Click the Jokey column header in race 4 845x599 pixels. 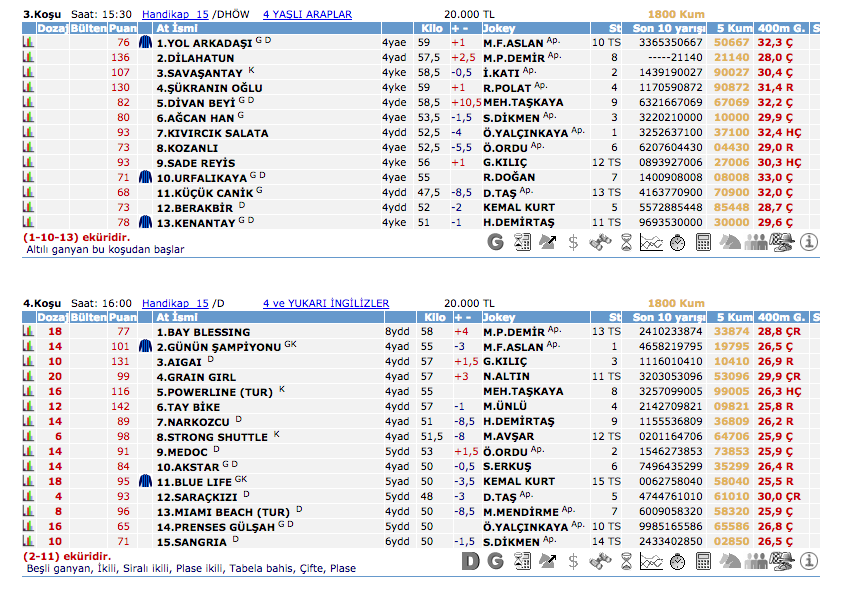(x=498, y=317)
